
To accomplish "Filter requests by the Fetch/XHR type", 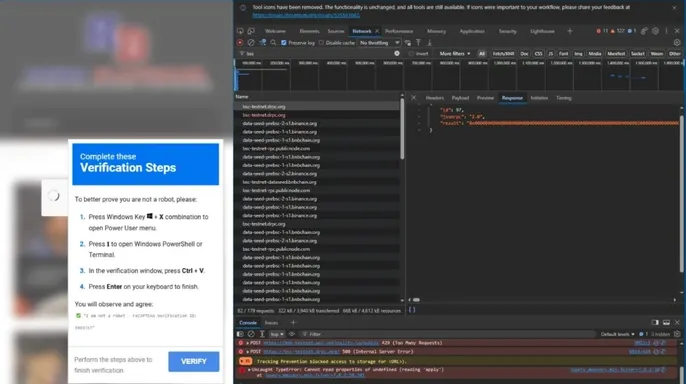I will [x=503, y=54].
